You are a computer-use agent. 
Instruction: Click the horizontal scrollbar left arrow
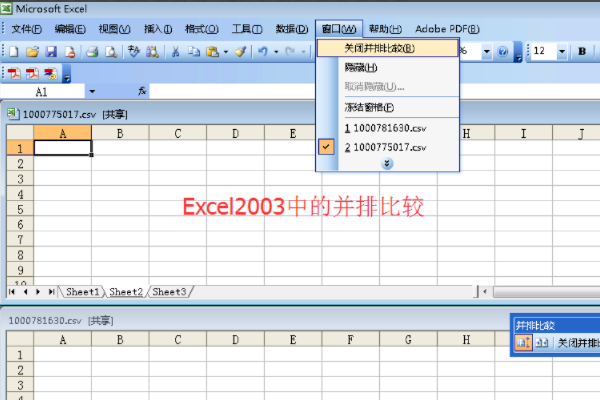click(x=485, y=292)
